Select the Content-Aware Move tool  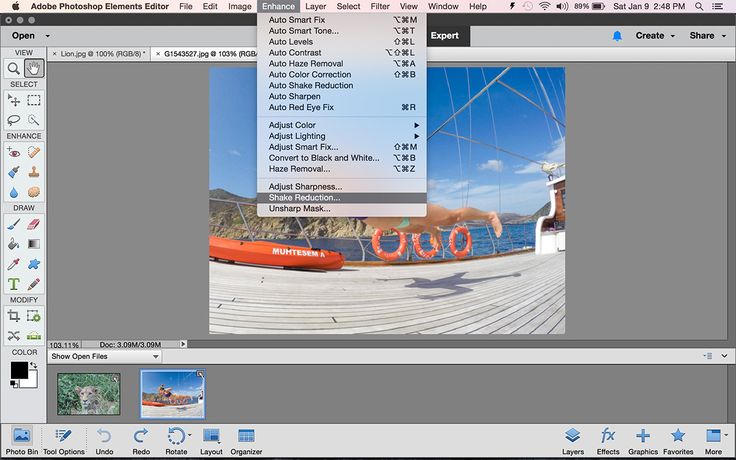(x=14, y=336)
